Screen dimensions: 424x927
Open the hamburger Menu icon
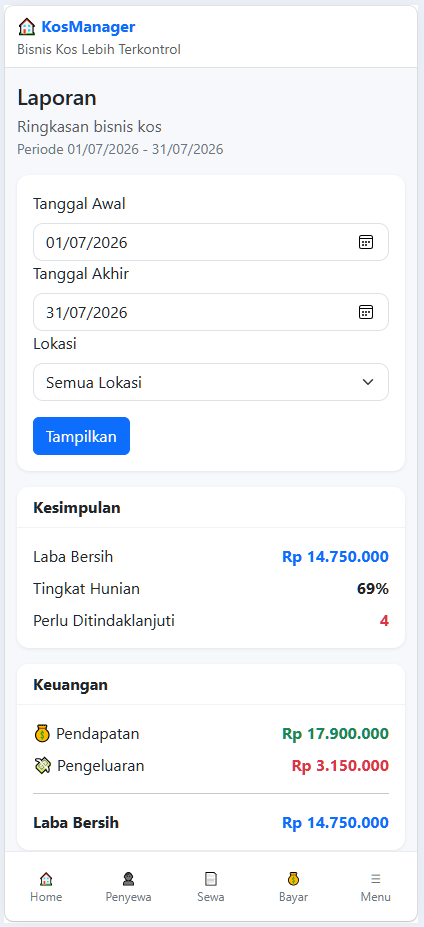(376, 879)
